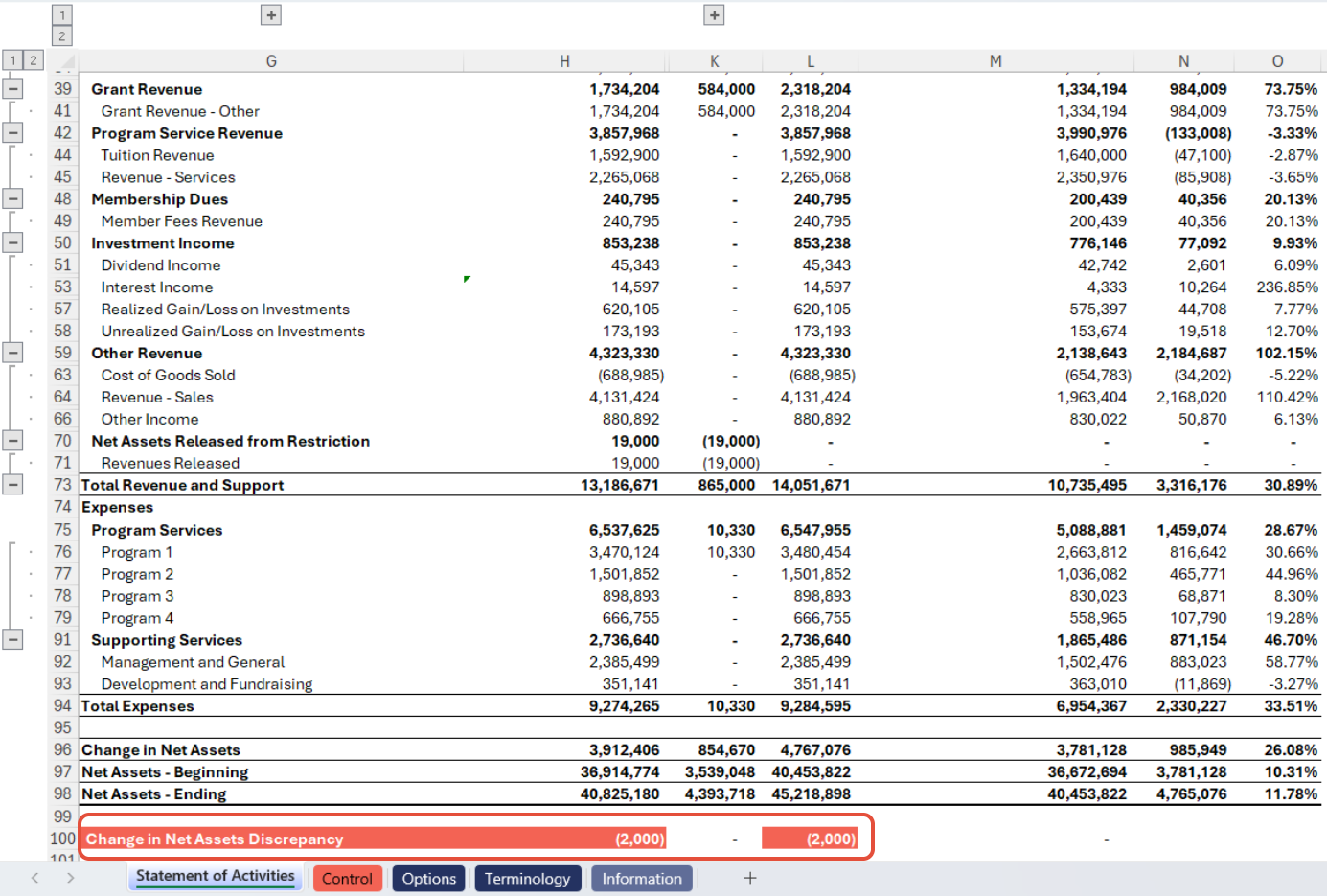Click Management and General label
Image resolution: width=1327 pixels, height=896 pixels.
(193, 662)
